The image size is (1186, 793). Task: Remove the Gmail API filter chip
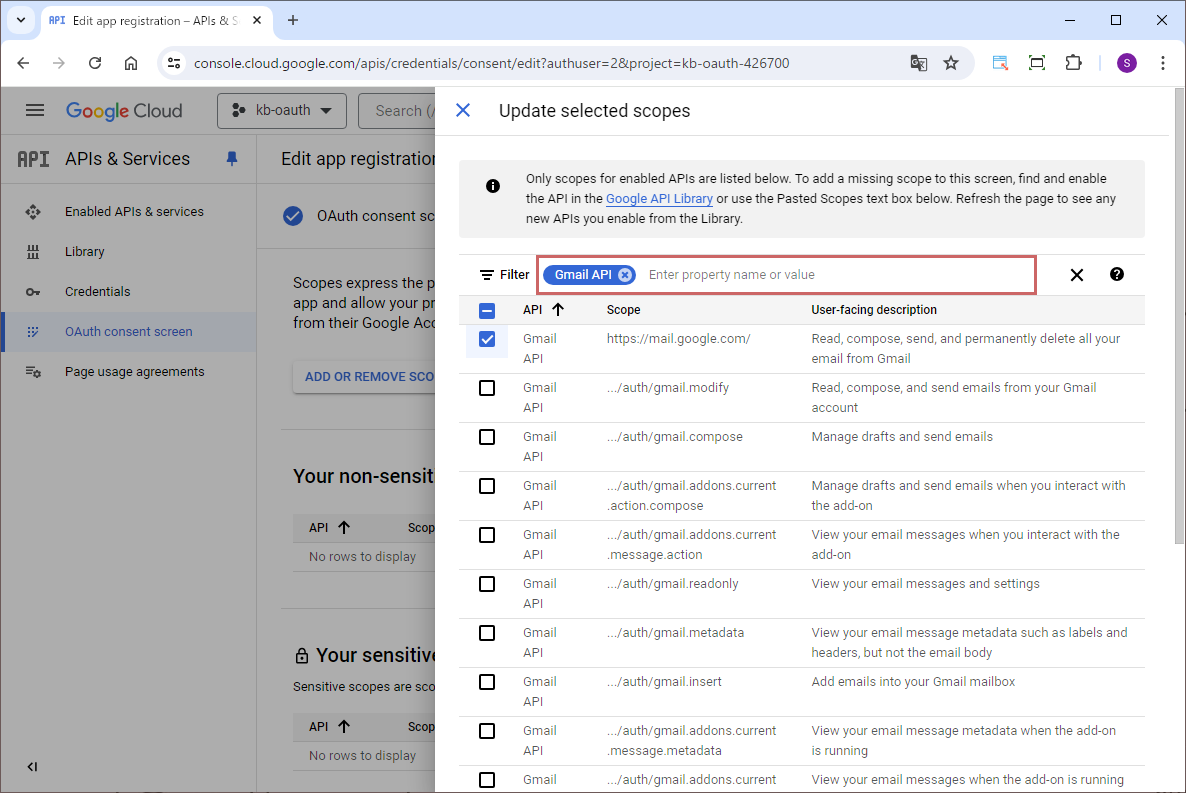(x=625, y=275)
